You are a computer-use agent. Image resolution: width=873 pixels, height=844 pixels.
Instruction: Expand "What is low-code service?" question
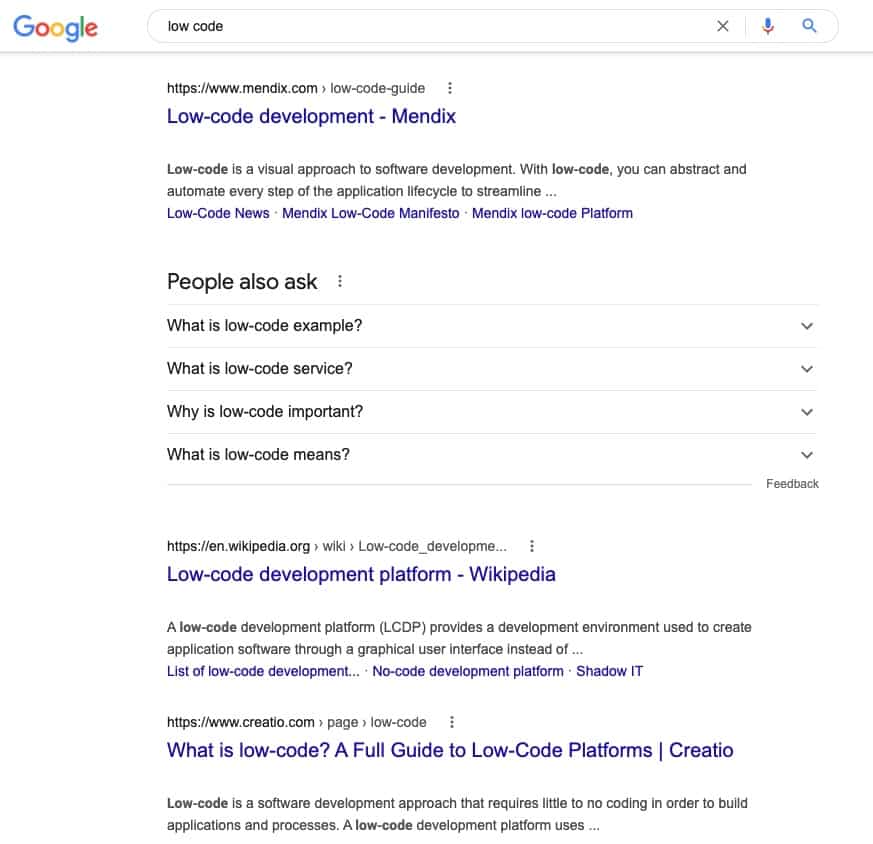pyautogui.click(x=492, y=369)
